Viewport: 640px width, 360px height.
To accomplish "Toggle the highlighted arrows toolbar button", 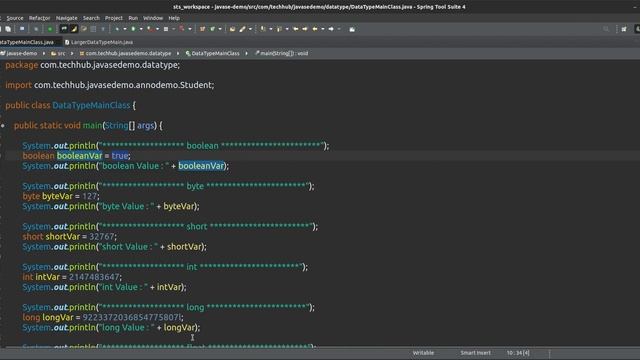I will click(64, 29).
